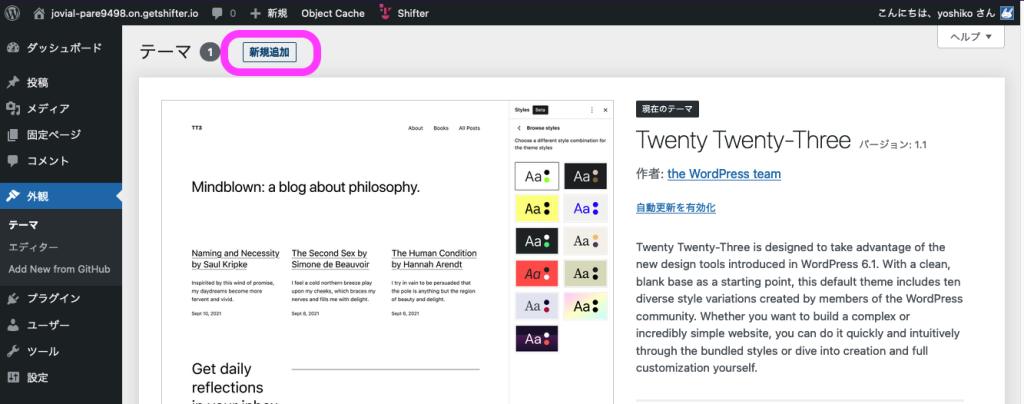Click the バージョン: 1.1 version text
Viewport: 1024px width, 404px height.
[892, 145]
